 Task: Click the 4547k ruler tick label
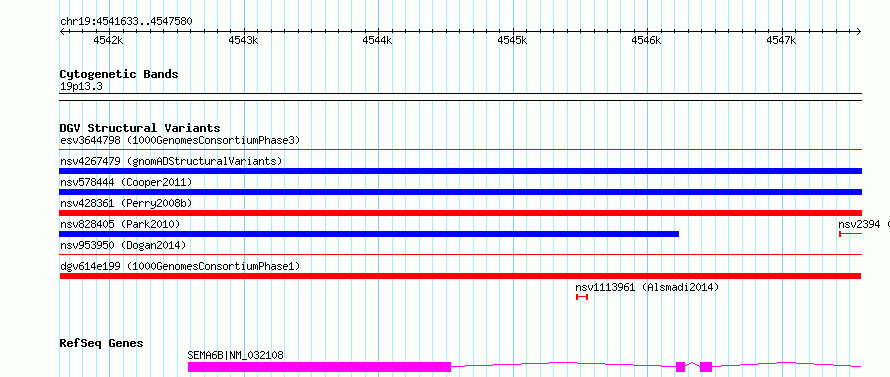coord(781,40)
